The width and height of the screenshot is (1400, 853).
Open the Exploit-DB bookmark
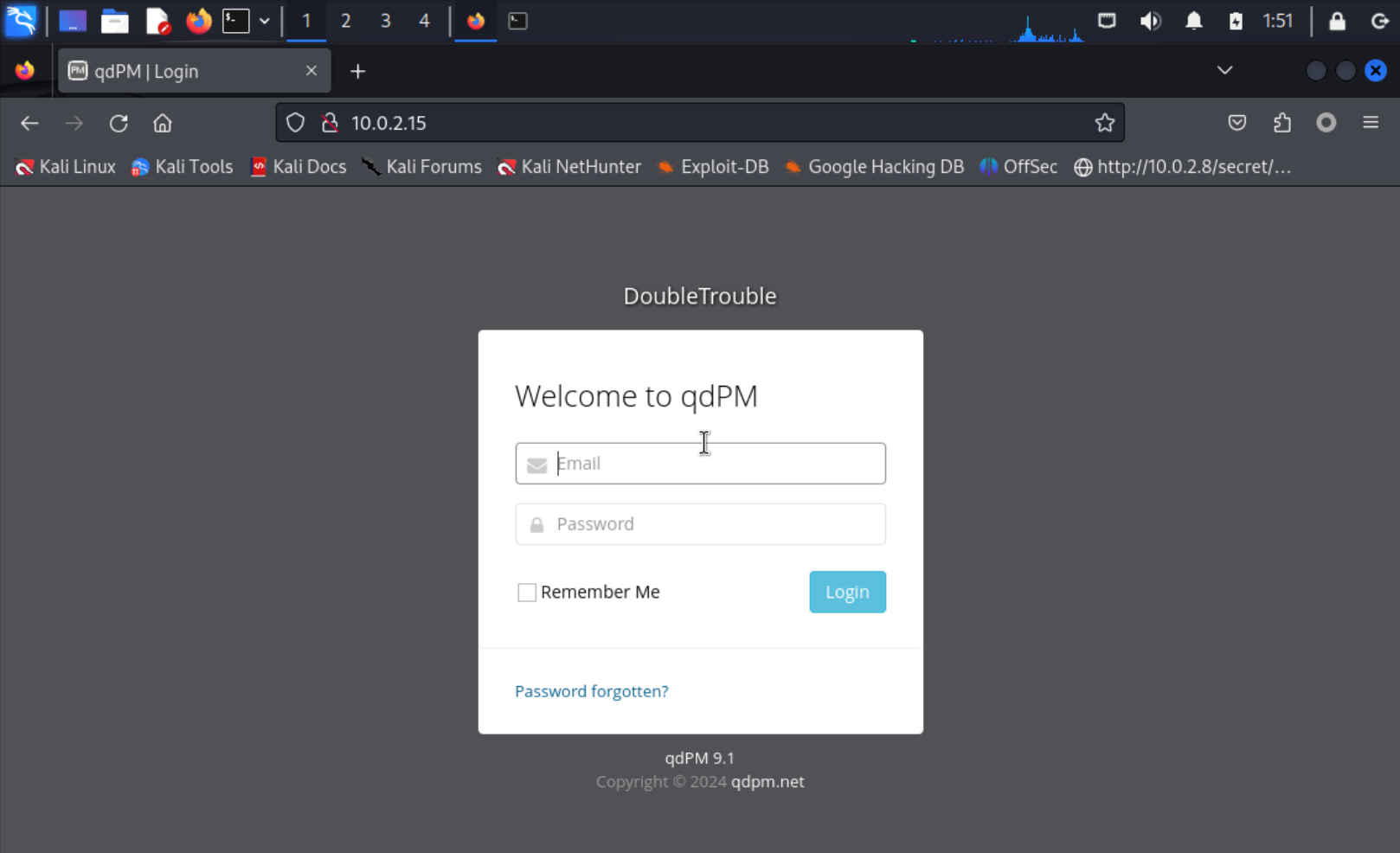[x=712, y=167]
